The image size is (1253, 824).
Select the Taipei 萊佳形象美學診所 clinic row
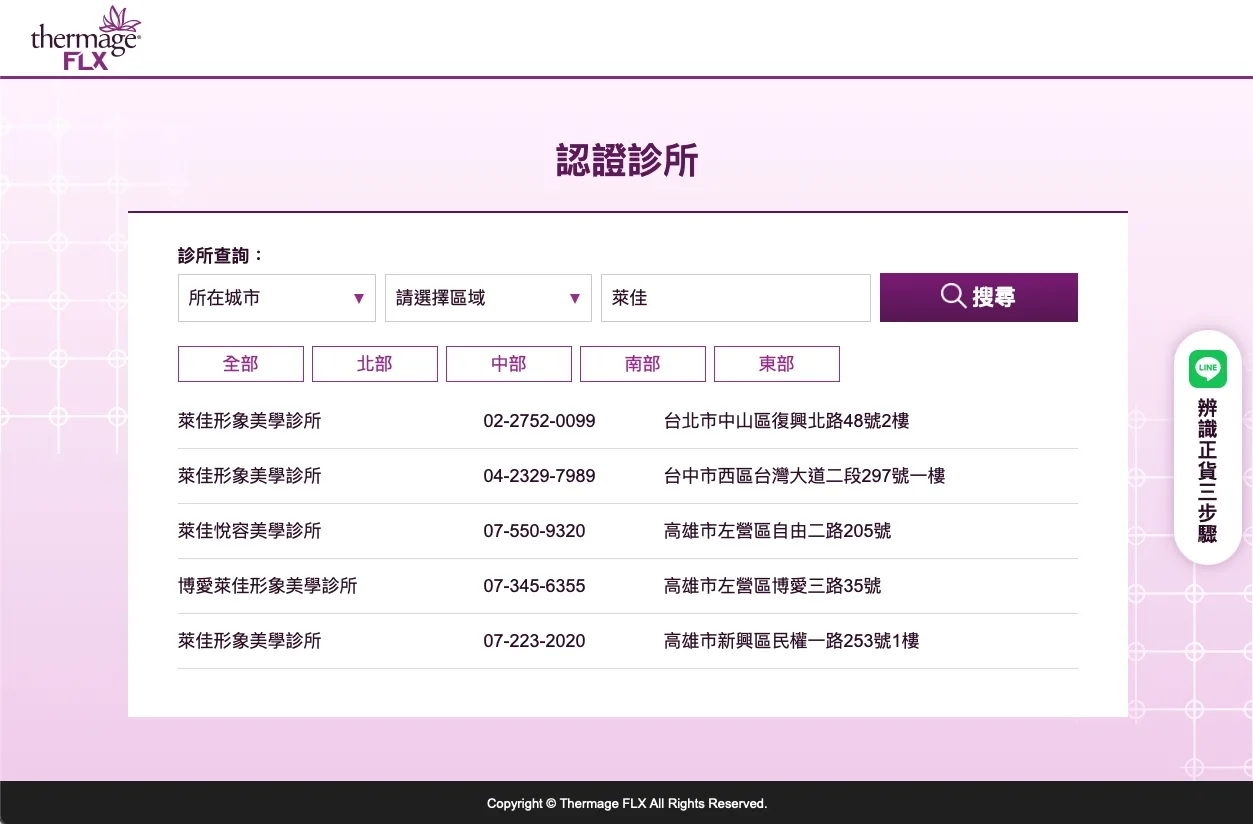click(250, 421)
